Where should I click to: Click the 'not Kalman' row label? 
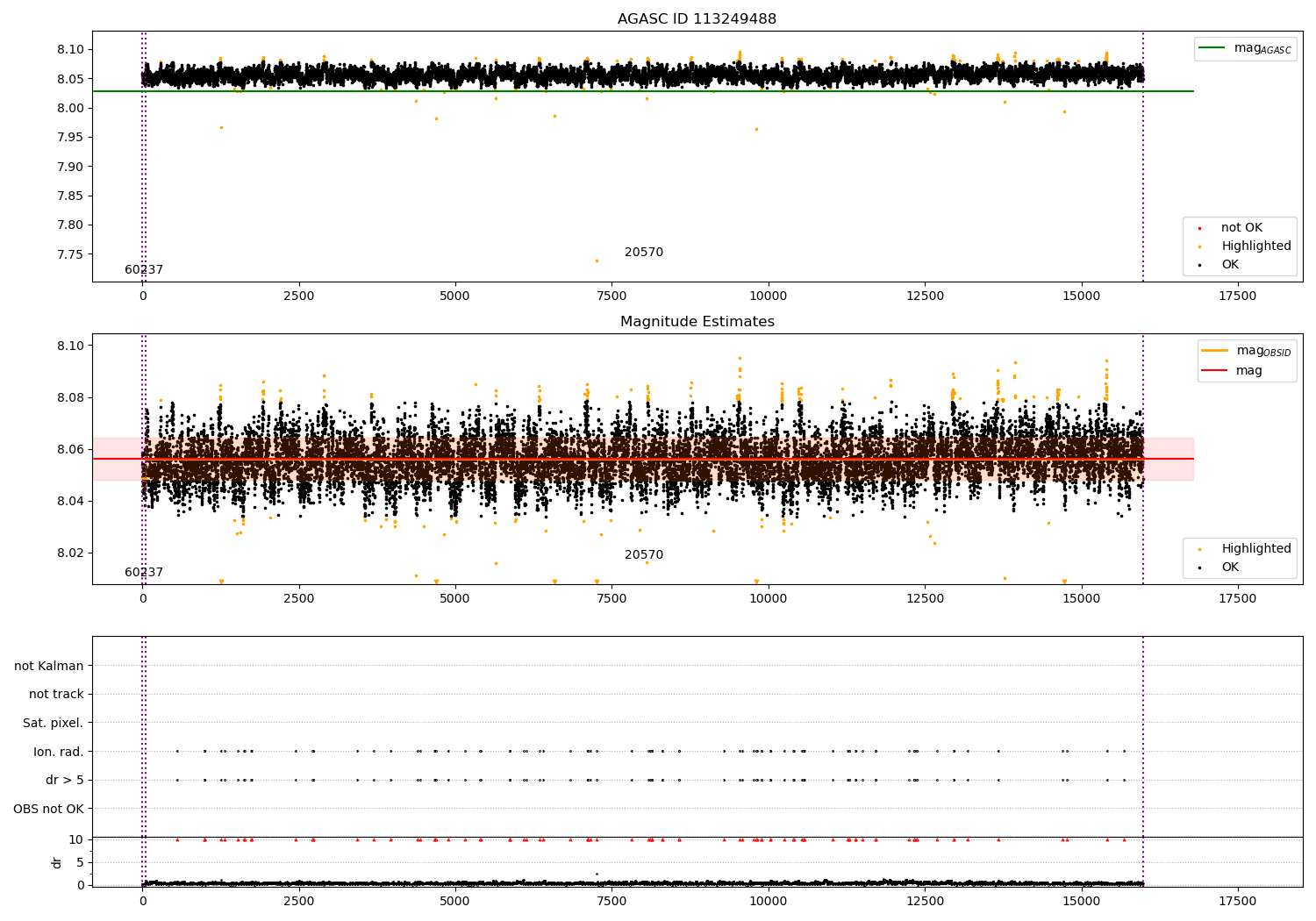[x=49, y=666]
